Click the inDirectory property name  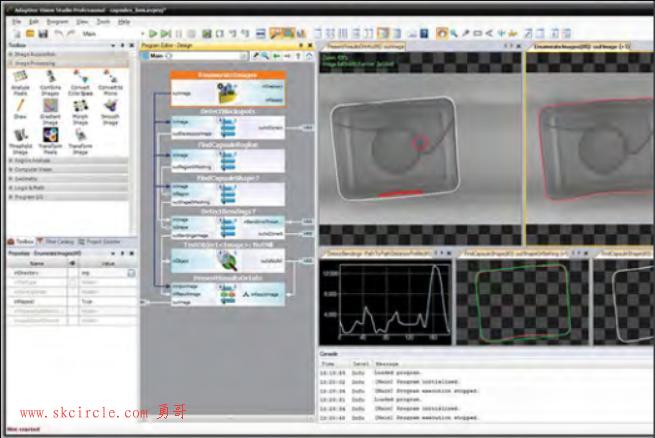point(26,273)
